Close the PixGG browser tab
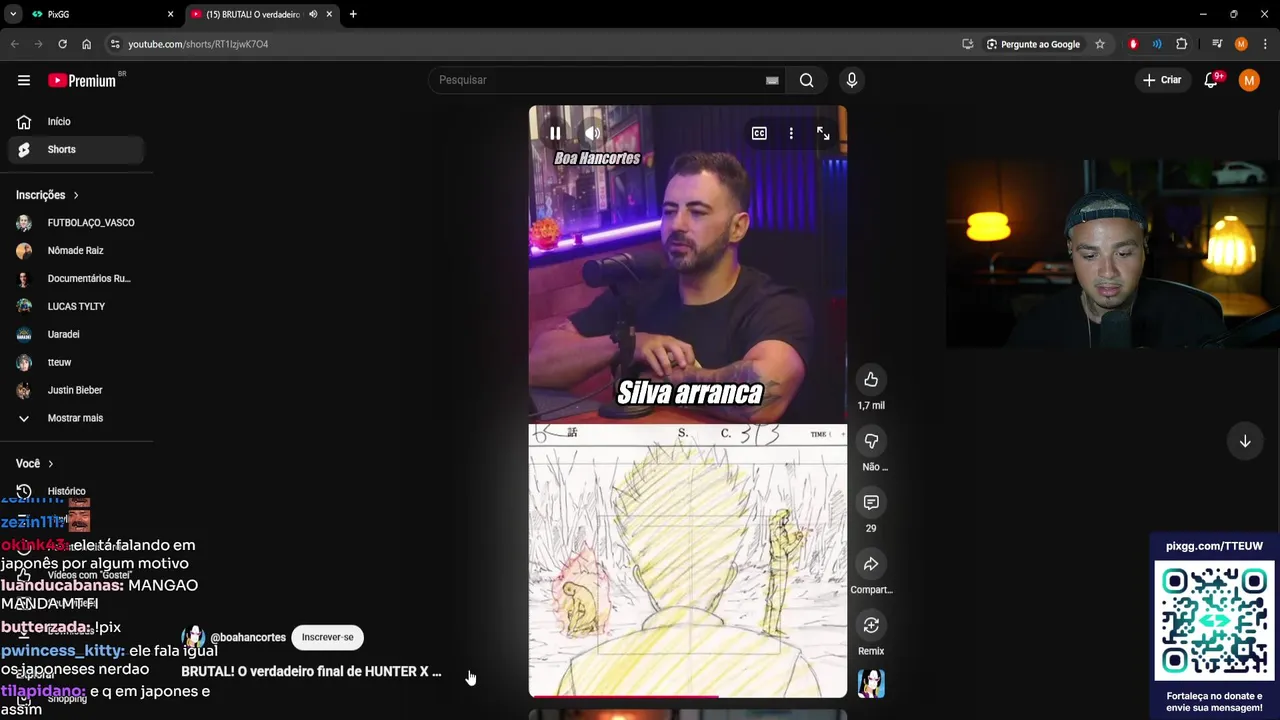The width and height of the screenshot is (1280, 720). [x=170, y=14]
